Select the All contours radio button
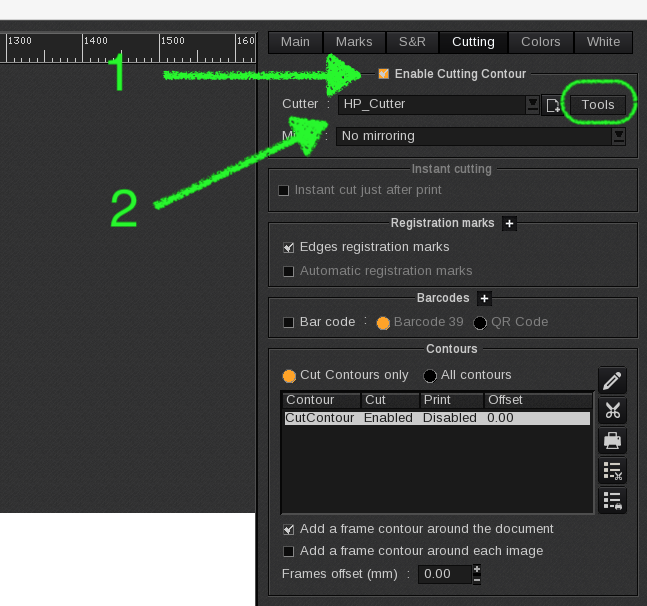Screen dimensions: 647x606 pos(430,376)
